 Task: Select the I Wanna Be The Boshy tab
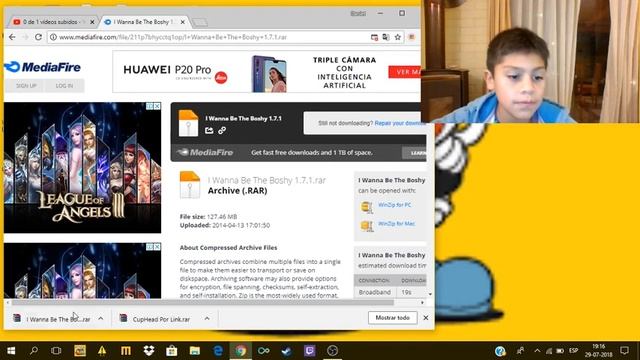coord(142,22)
